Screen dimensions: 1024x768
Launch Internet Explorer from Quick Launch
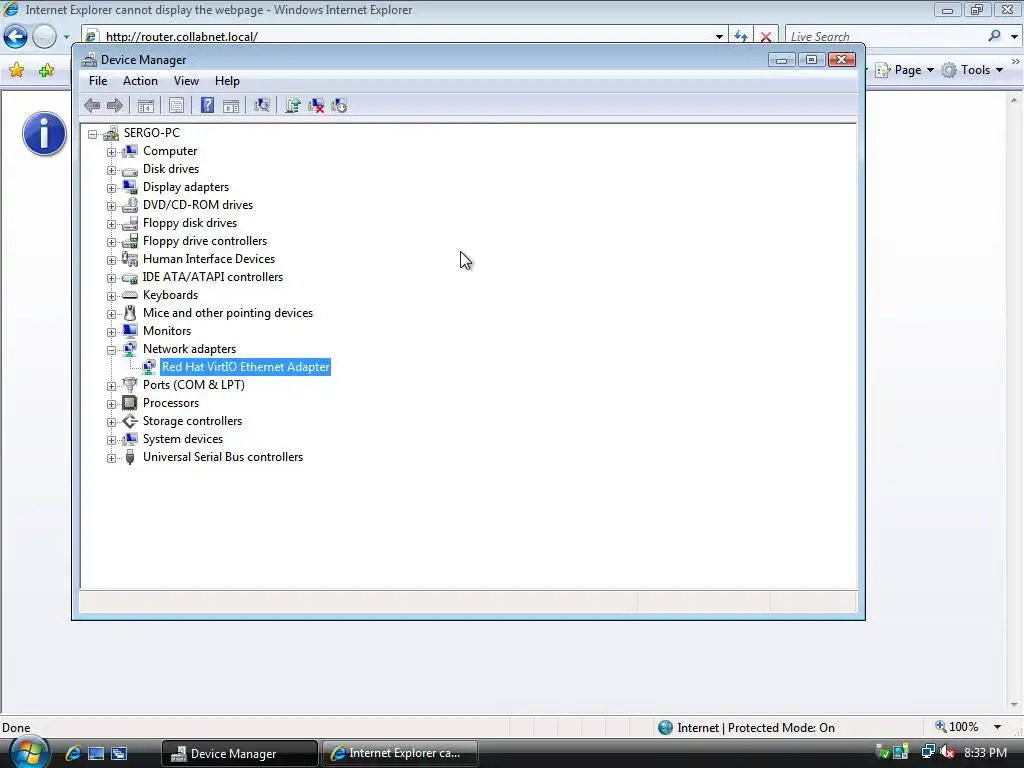72,753
